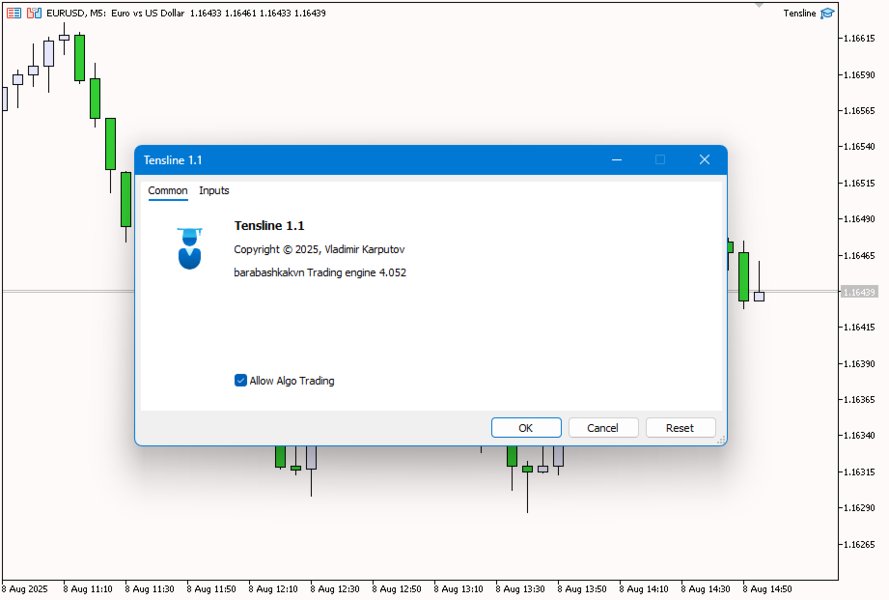Click the Allow Algo Trading label
889x600 pixels.
292,381
